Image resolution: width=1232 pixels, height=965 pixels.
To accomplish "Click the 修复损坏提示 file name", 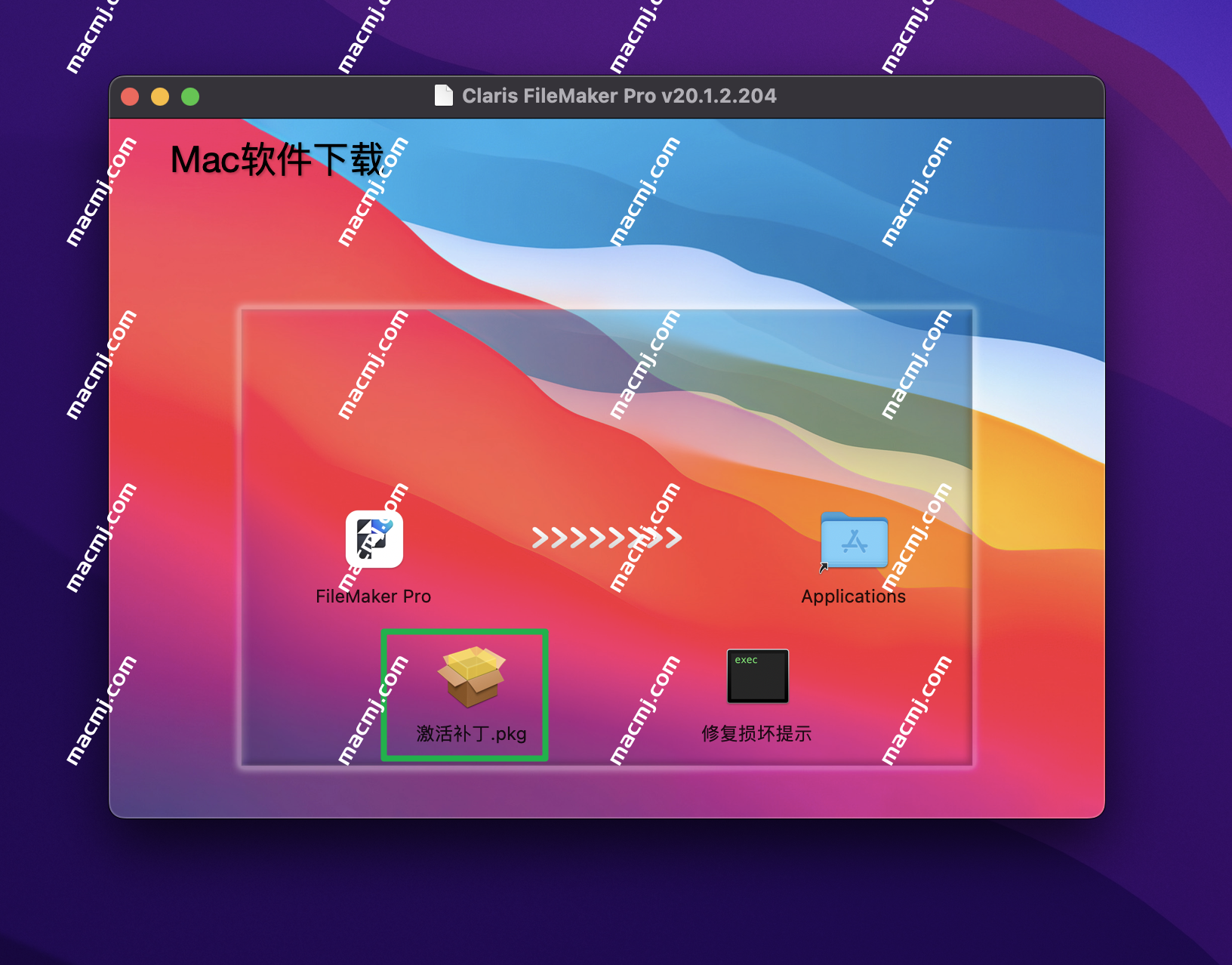I will tap(756, 734).
